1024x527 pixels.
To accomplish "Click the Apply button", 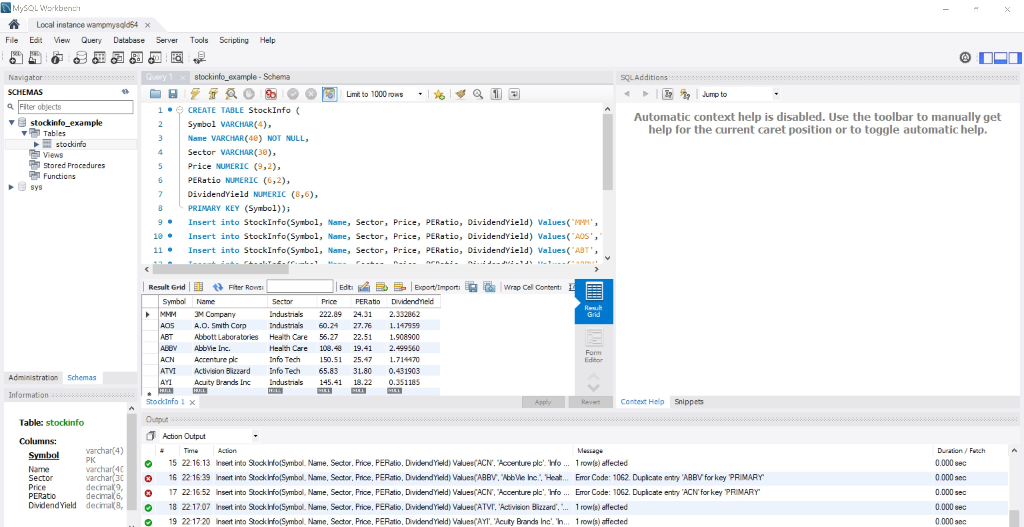I will click(543, 402).
